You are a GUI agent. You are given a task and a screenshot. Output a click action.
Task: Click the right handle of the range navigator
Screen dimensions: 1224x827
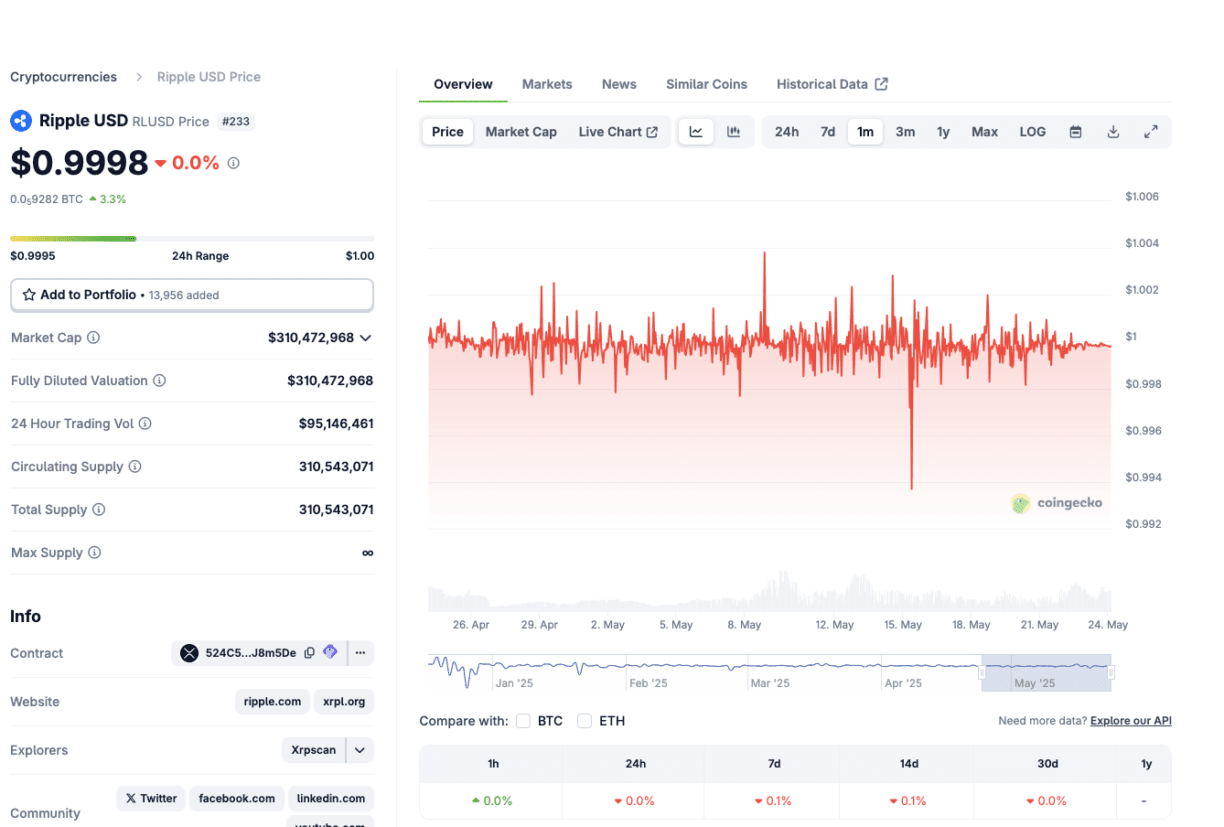1111,673
